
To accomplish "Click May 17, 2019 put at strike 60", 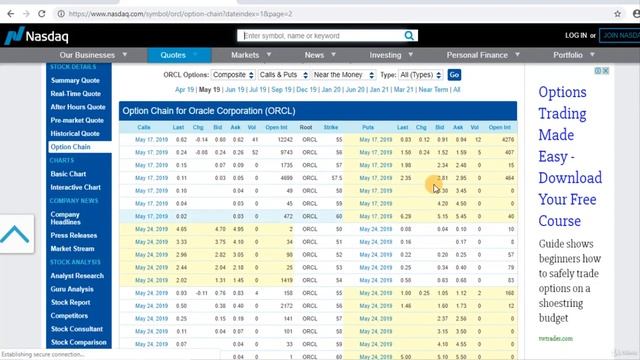I will [x=376, y=216].
